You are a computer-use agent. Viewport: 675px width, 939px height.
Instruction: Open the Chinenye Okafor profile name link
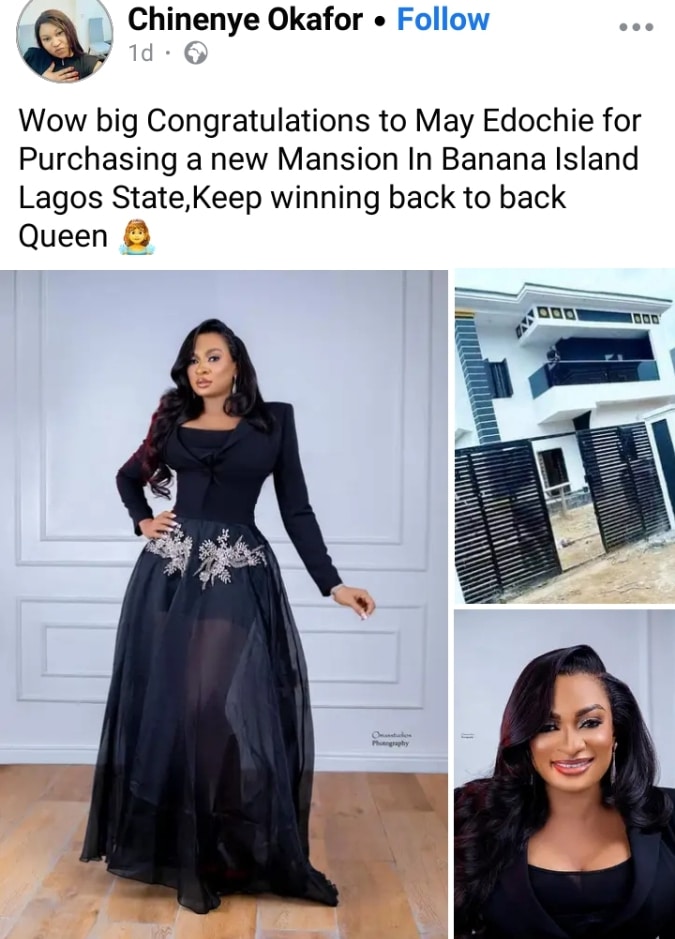(246, 20)
